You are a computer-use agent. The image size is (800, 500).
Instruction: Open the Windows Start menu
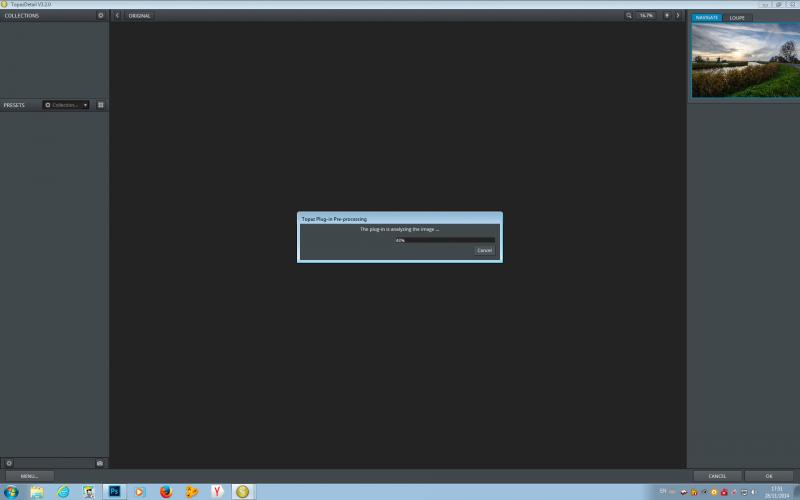pos(11,492)
